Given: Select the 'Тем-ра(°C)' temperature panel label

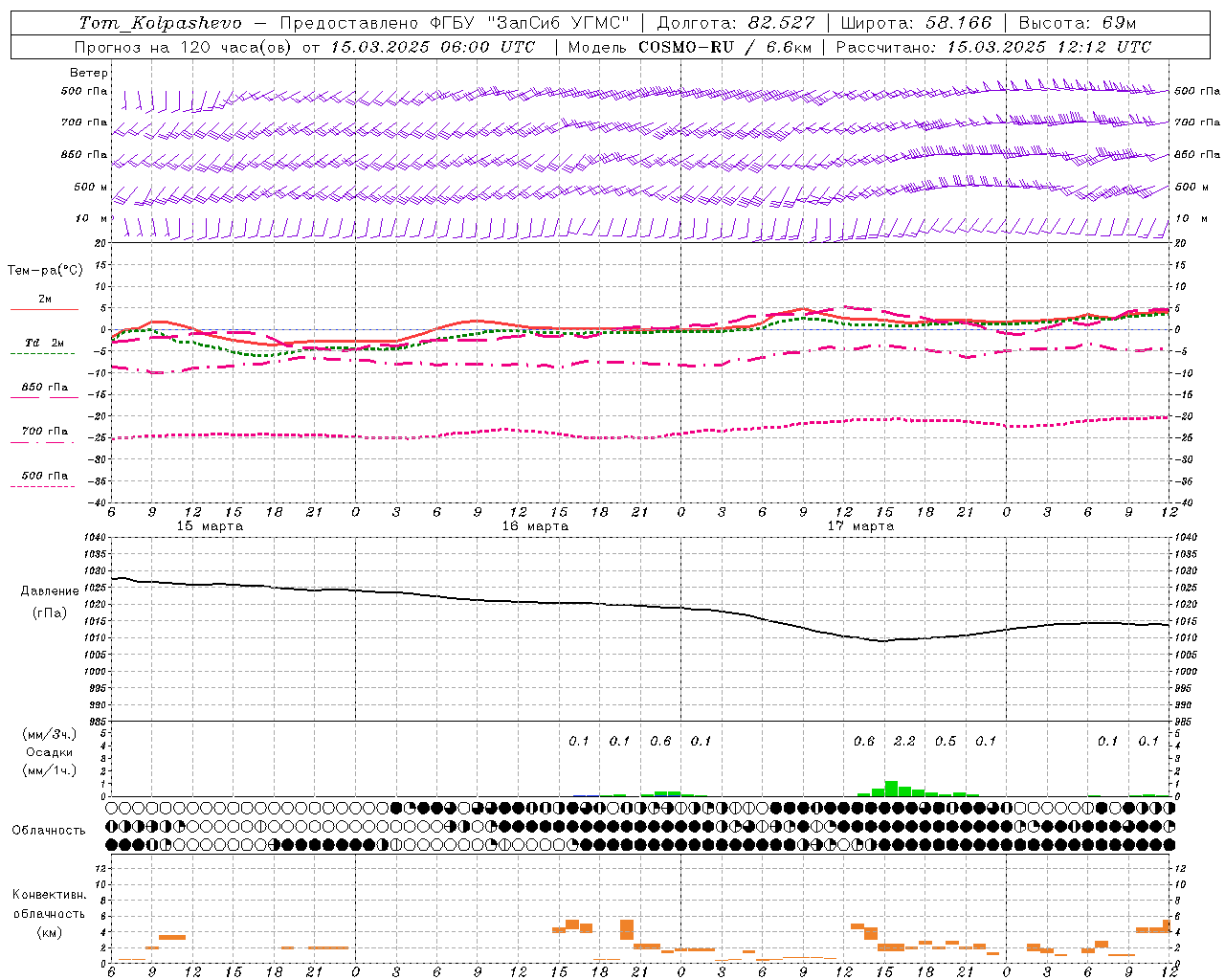Looking at the screenshot, I should click(45, 270).
